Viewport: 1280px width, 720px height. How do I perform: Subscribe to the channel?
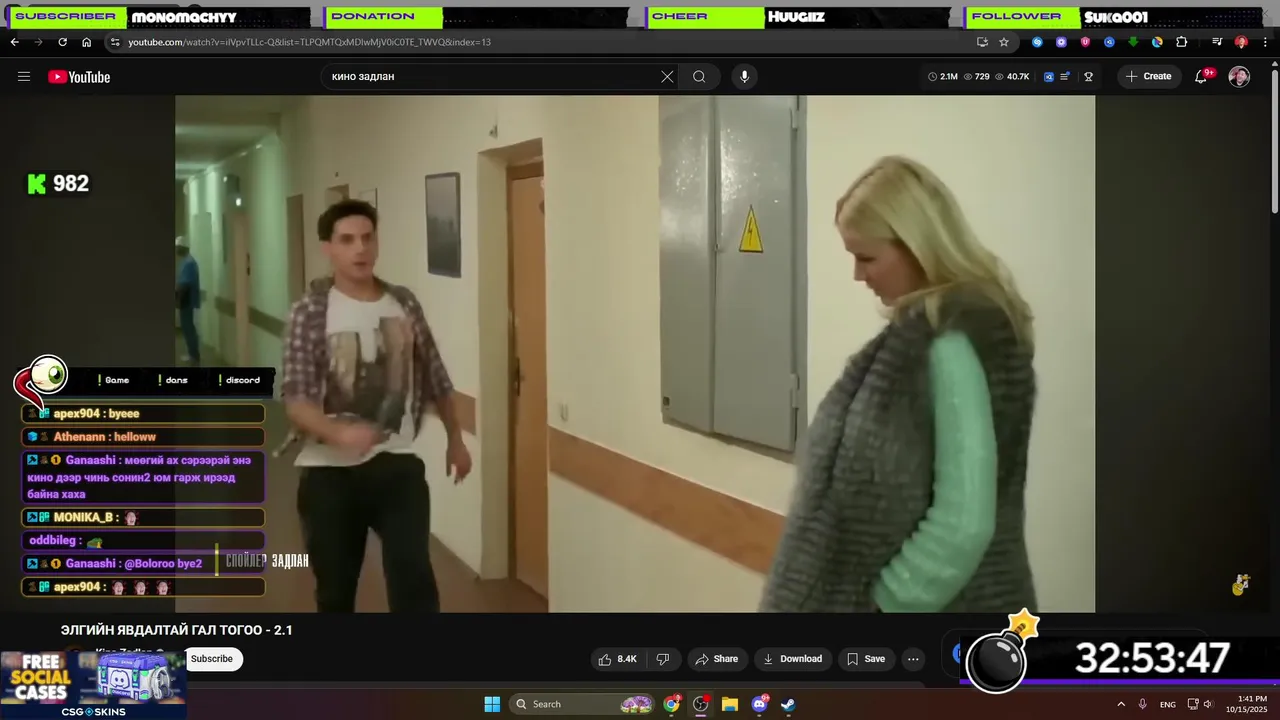(212, 659)
